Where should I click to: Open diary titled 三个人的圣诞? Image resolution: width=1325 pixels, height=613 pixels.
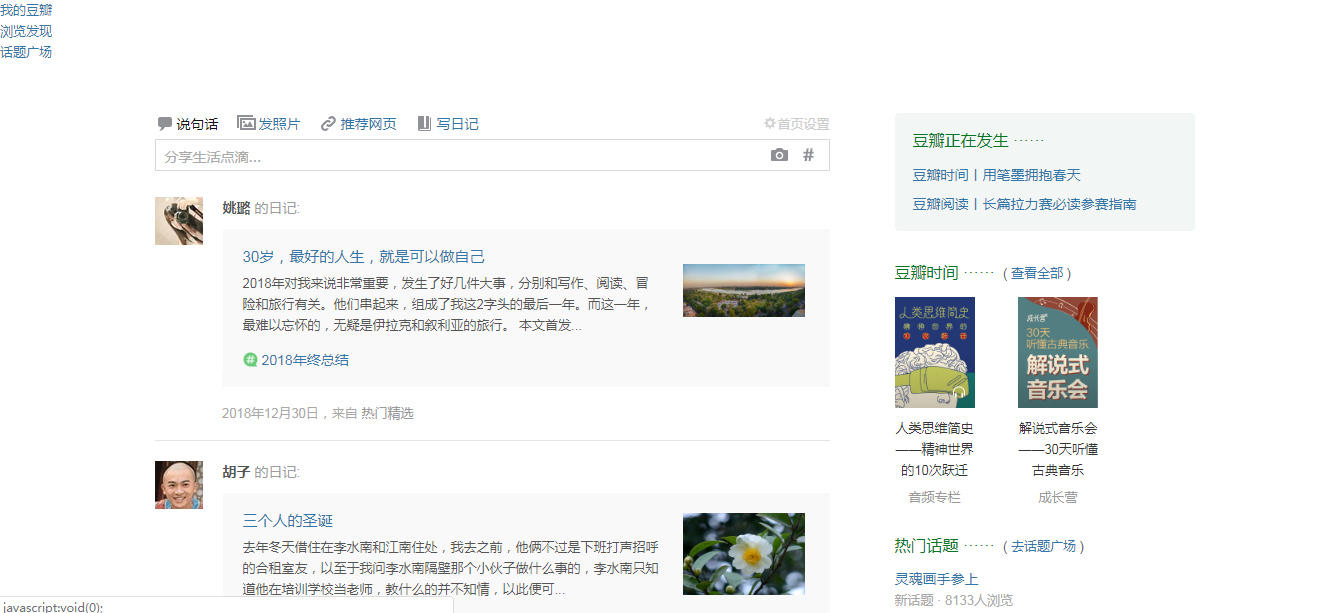[x=288, y=521]
